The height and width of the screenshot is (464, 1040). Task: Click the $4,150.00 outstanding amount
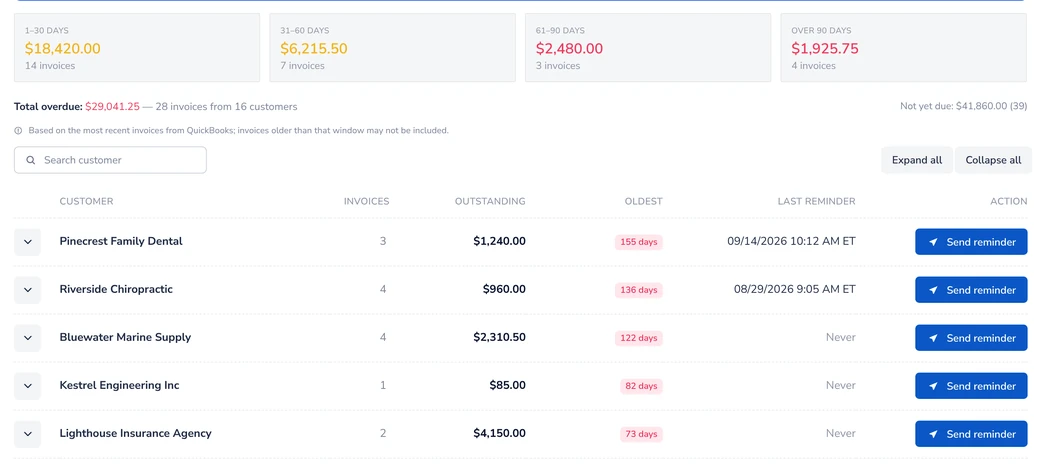(x=499, y=433)
